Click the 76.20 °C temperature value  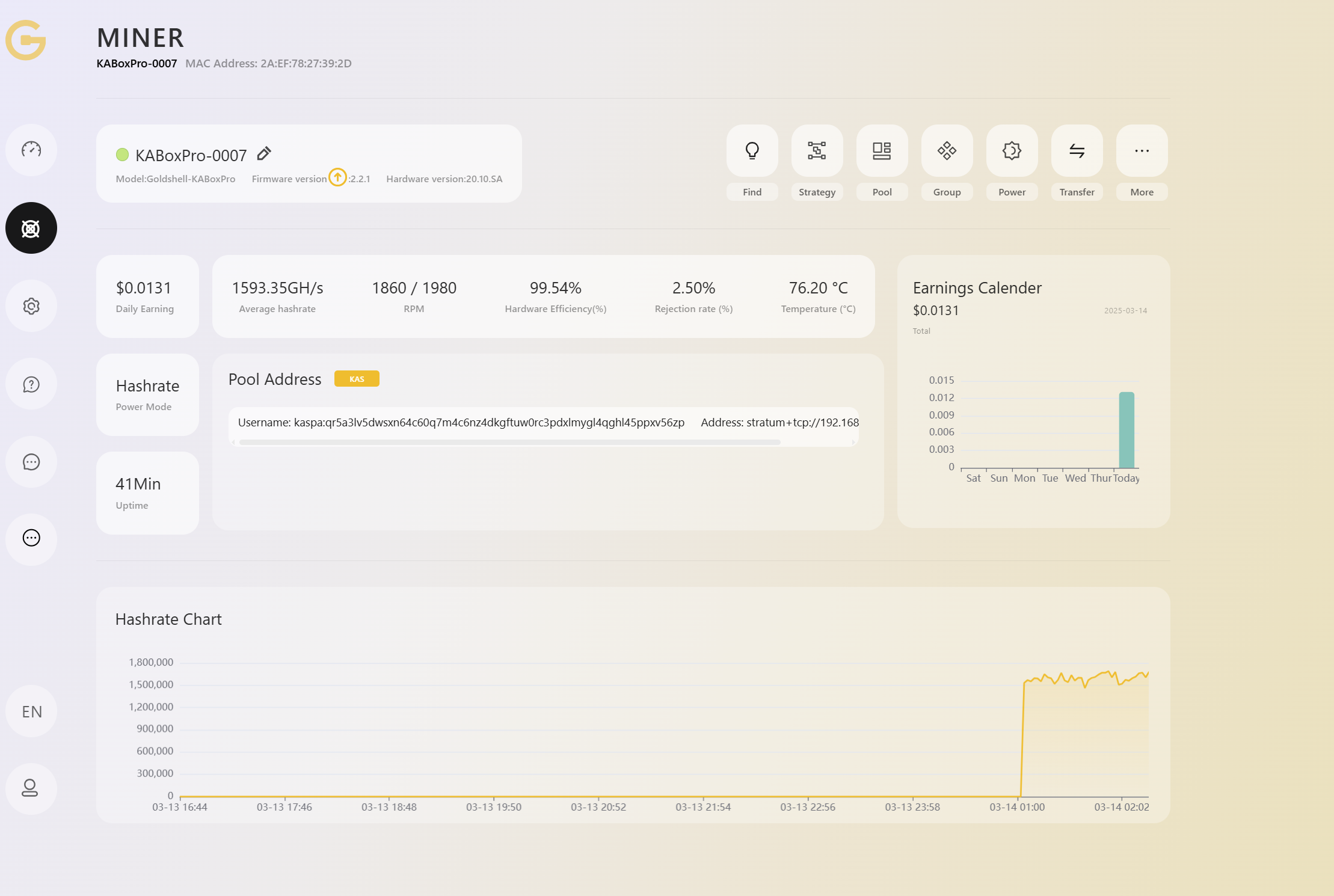[x=818, y=288]
